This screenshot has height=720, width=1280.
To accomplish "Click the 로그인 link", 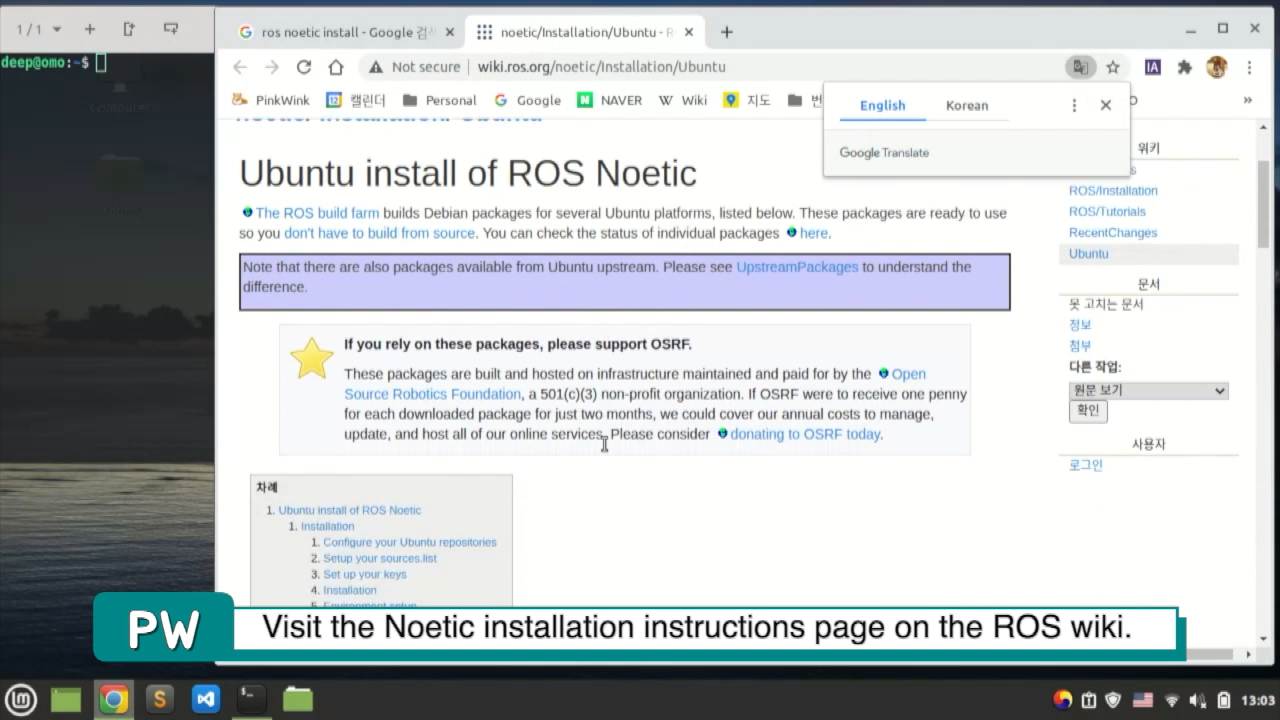I will [x=1086, y=465].
